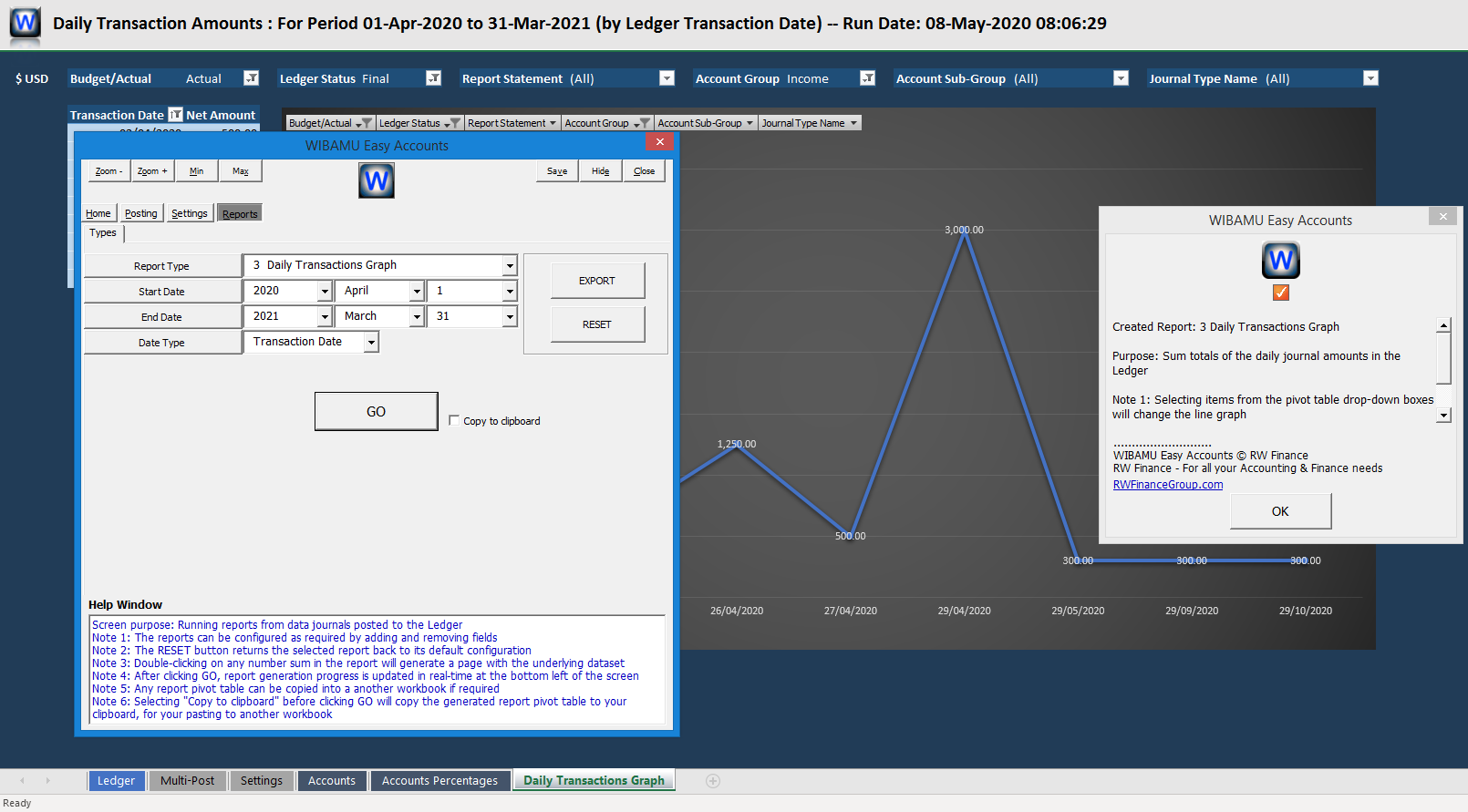Viewport: 1468px width, 812px height.
Task: Click the Max button
Action: click(x=240, y=171)
